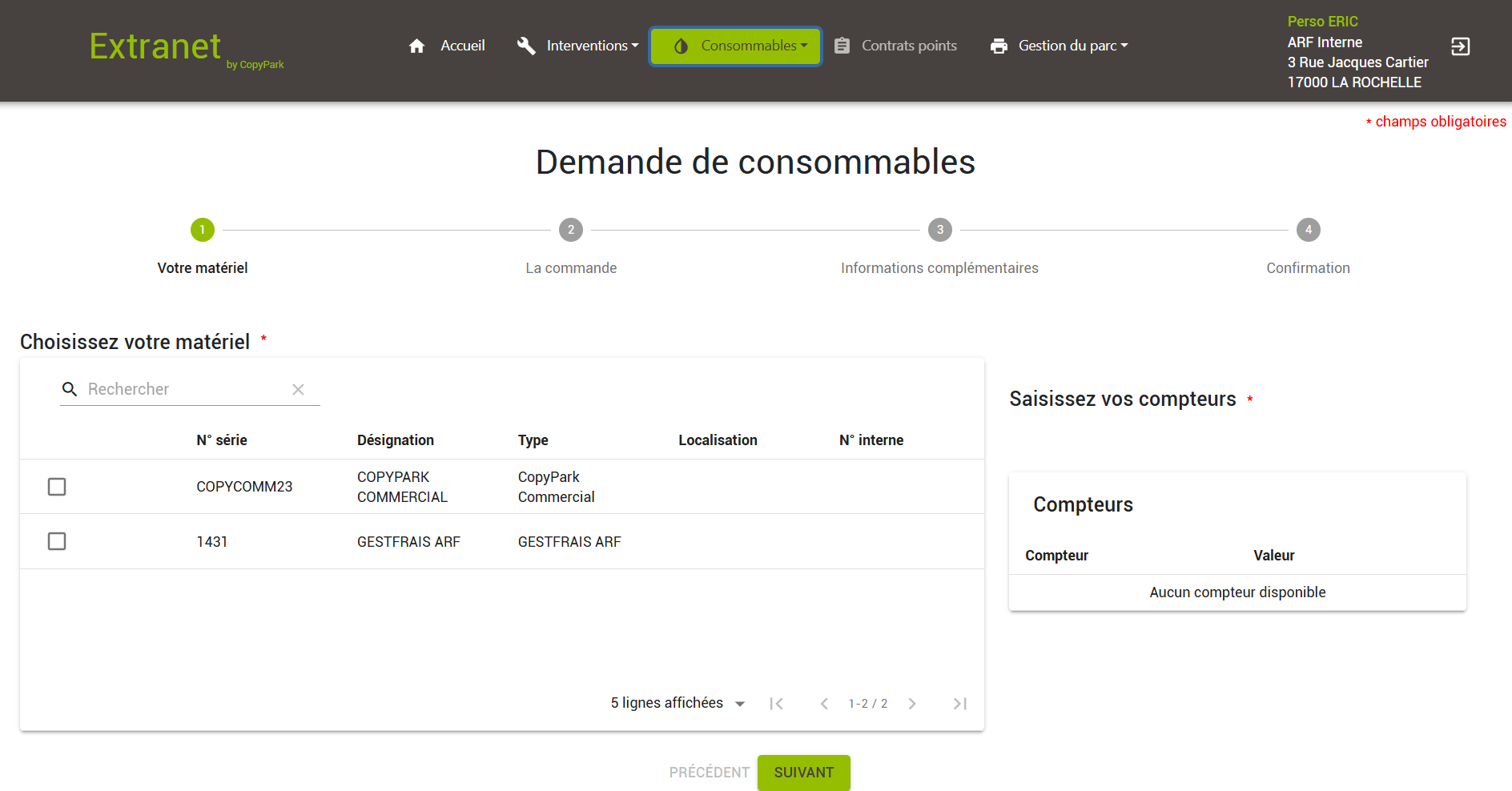Go to the next table page
Image resolution: width=1512 pixels, height=791 pixels.
(x=911, y=704)
